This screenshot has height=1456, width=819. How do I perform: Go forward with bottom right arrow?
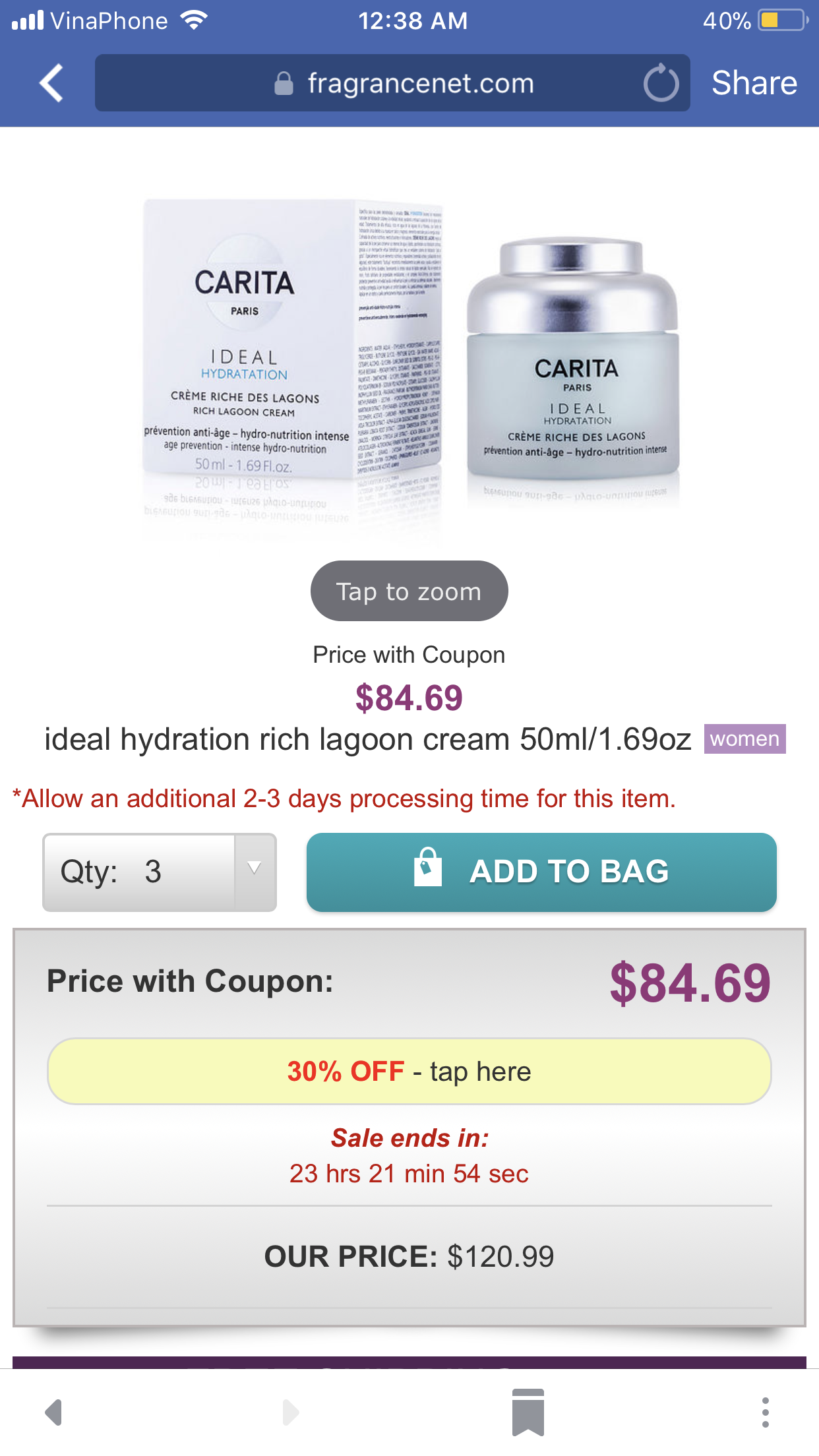pos(290,1412)
